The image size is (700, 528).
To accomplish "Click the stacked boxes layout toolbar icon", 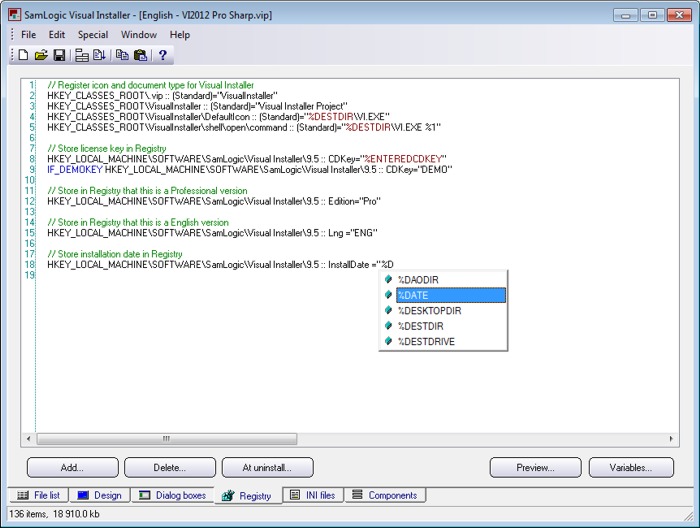I will click(82, 55).
